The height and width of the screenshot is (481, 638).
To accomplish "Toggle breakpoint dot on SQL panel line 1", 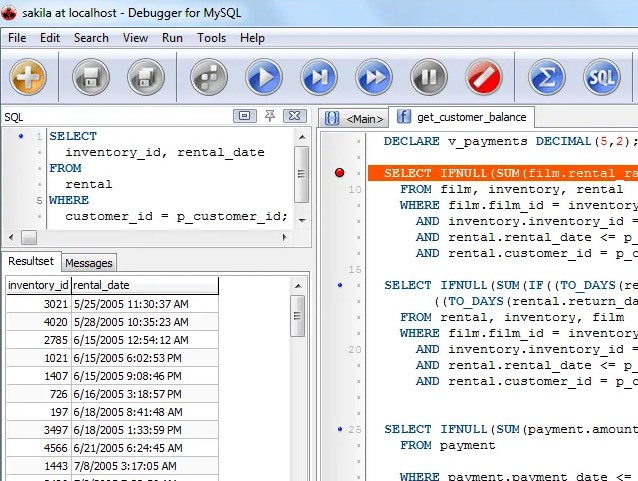I will (x=21, y=136).
